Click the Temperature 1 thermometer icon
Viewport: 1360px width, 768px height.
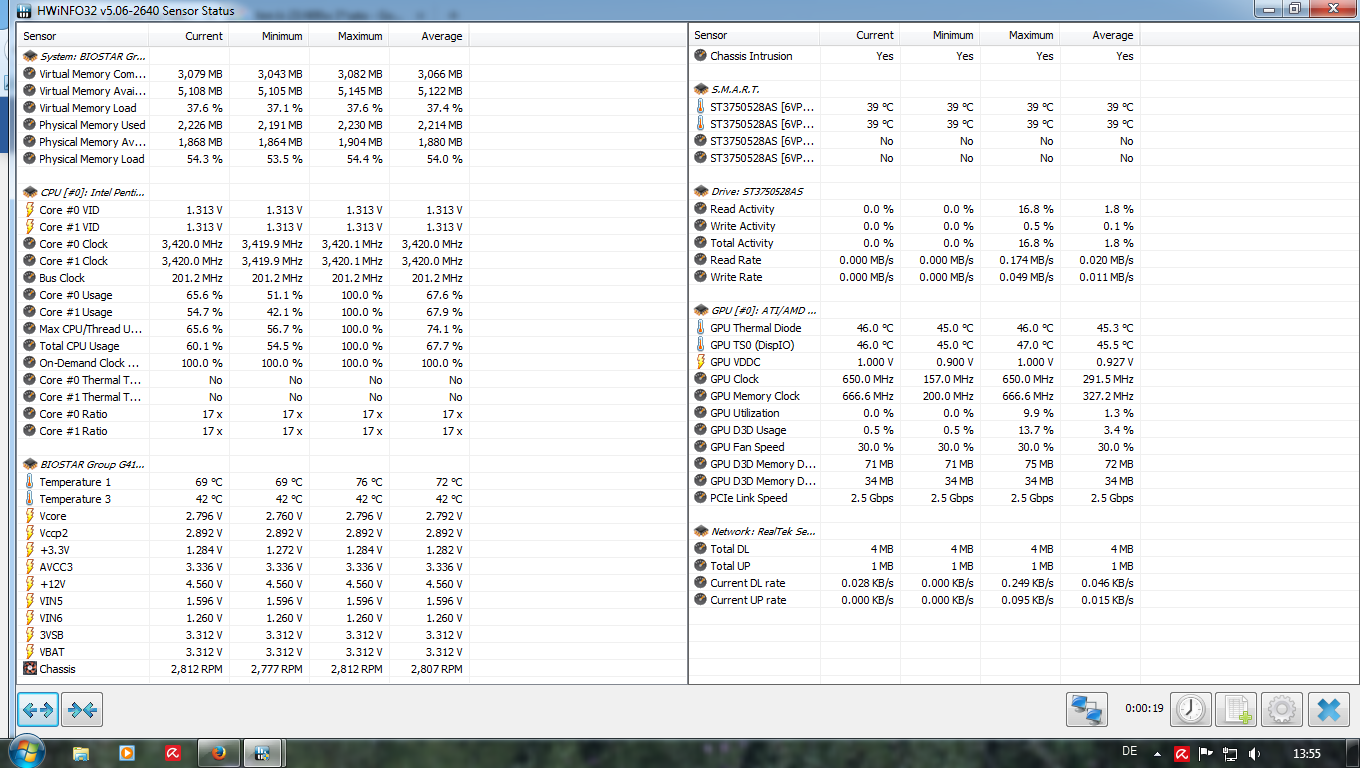click(x=30, y=482)
